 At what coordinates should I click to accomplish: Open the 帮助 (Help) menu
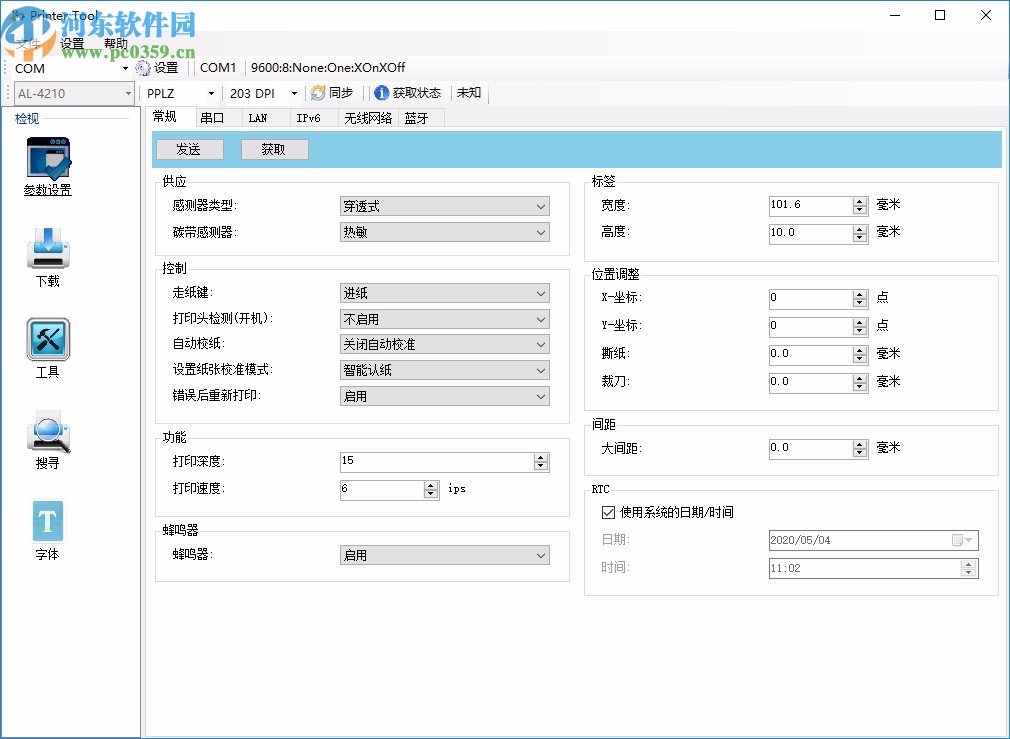(115, 42)
